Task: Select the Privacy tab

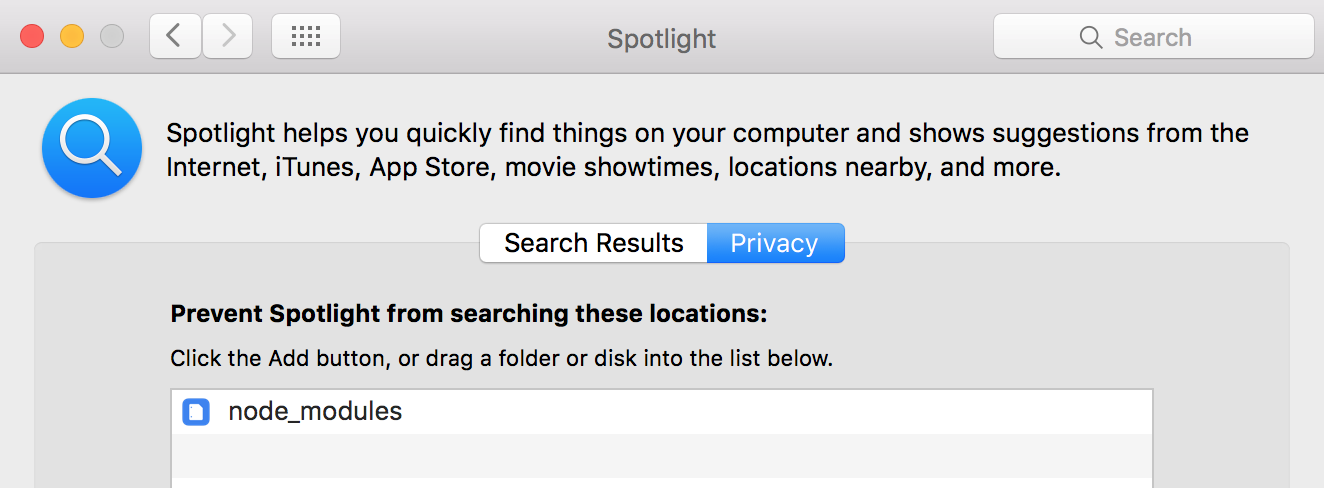Action: click(x=775, y=243)
